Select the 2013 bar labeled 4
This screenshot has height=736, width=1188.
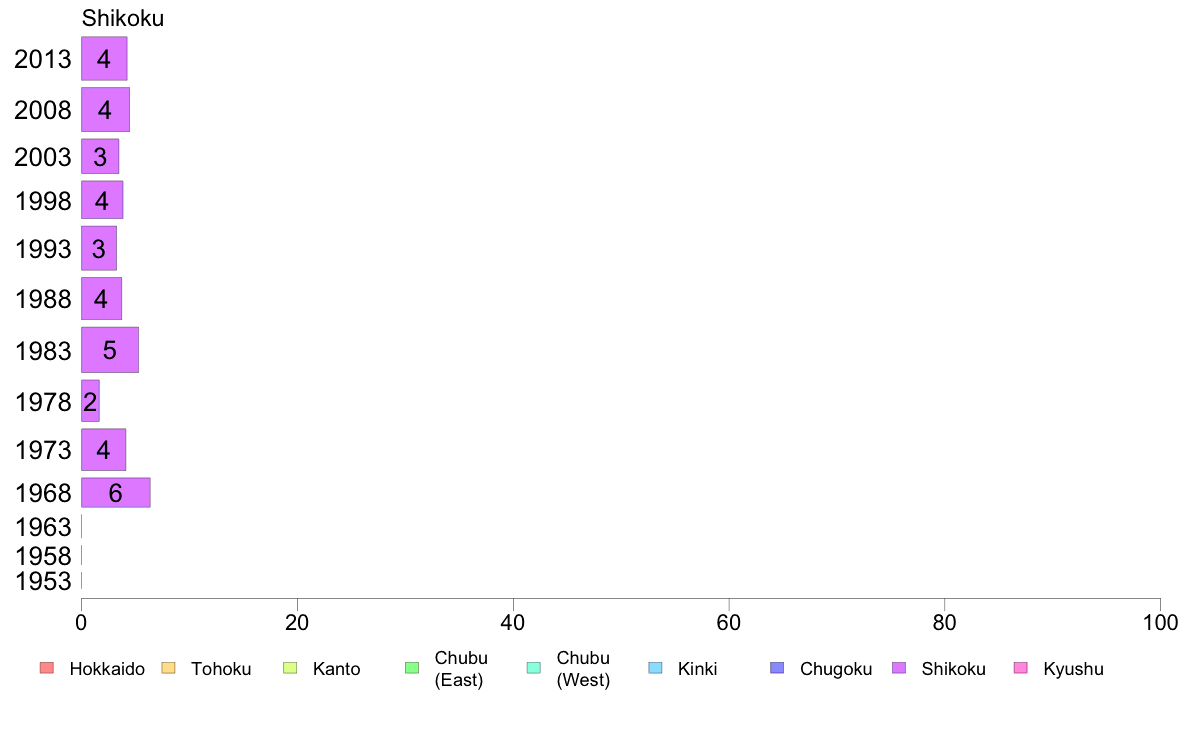pos(105,58)
